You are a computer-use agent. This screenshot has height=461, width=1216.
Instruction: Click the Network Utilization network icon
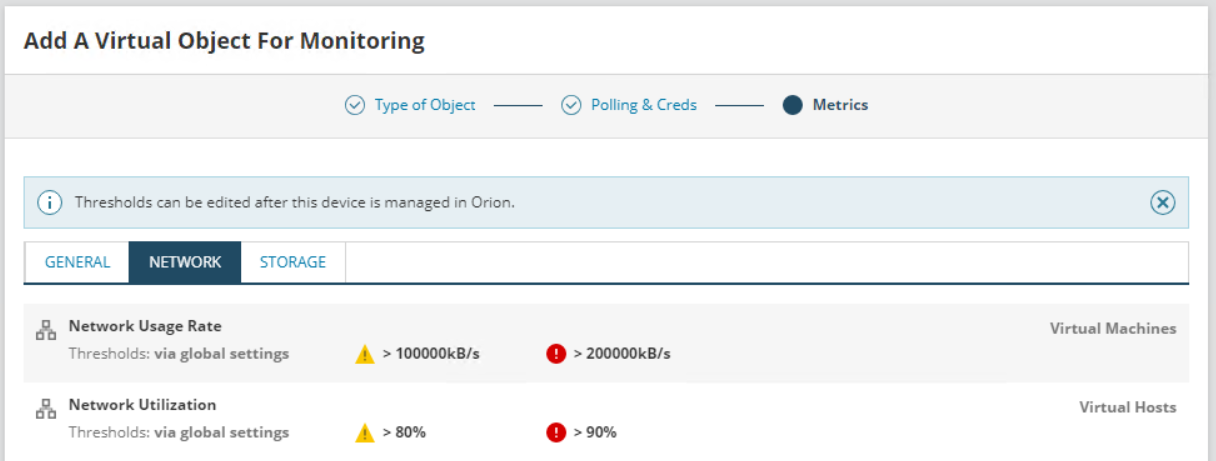[46, 410]
